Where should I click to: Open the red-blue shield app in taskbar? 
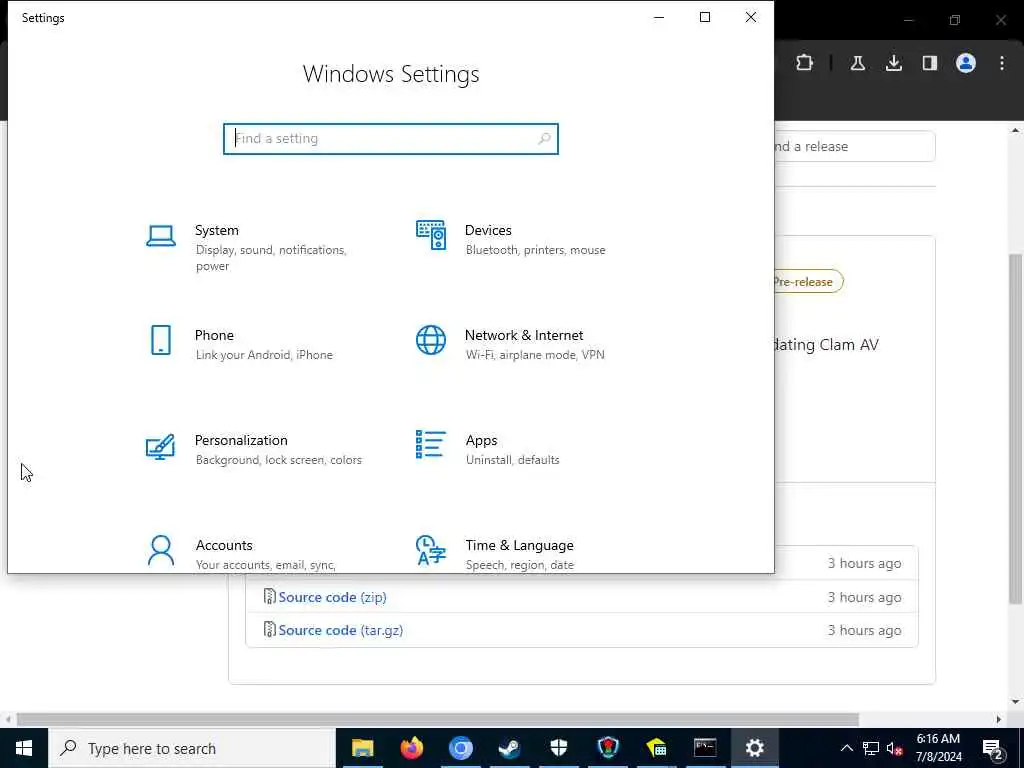pos(607,748)
